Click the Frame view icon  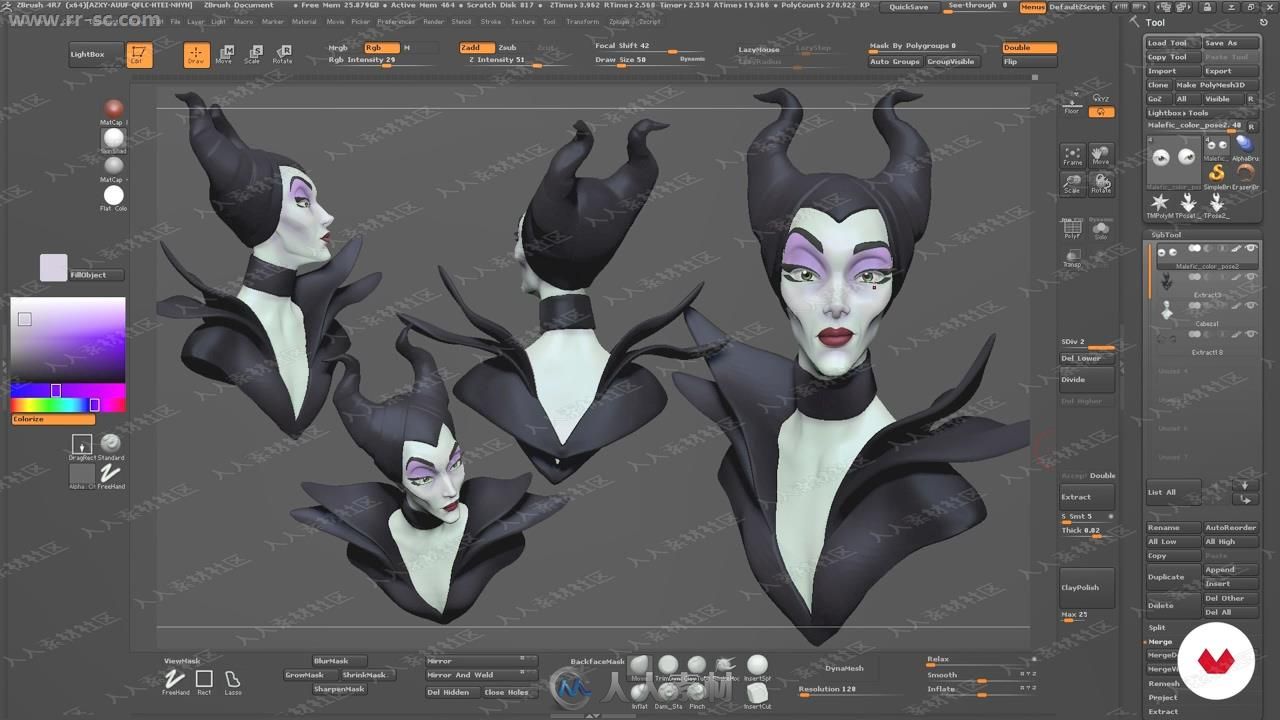click(1072, 156)
